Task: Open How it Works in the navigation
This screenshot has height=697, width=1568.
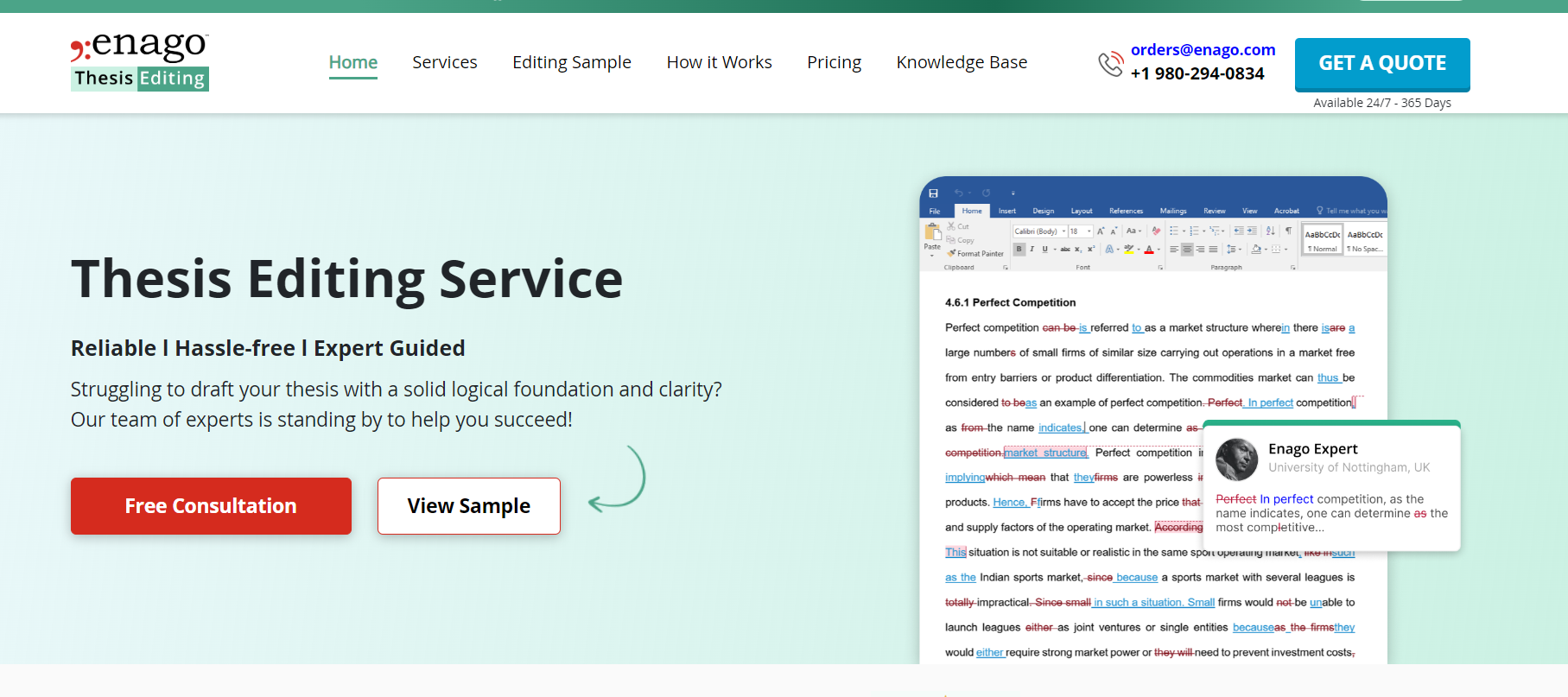Action: click(x=720, y=62)
